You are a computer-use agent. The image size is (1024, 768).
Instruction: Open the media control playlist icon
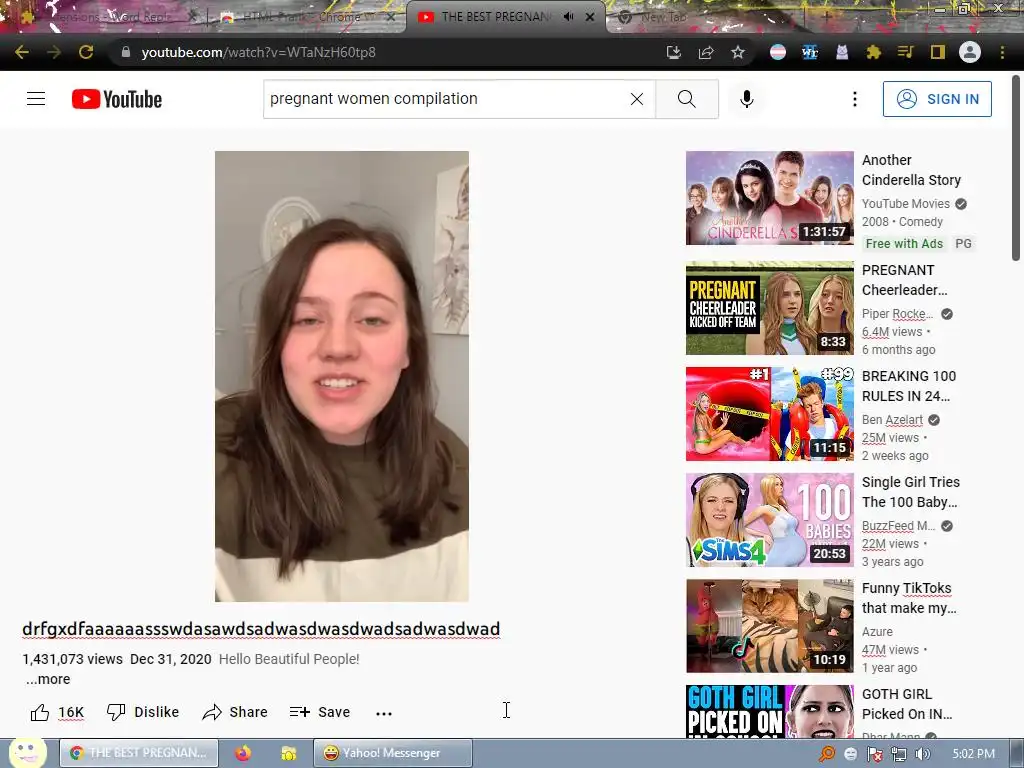[906, 52]
